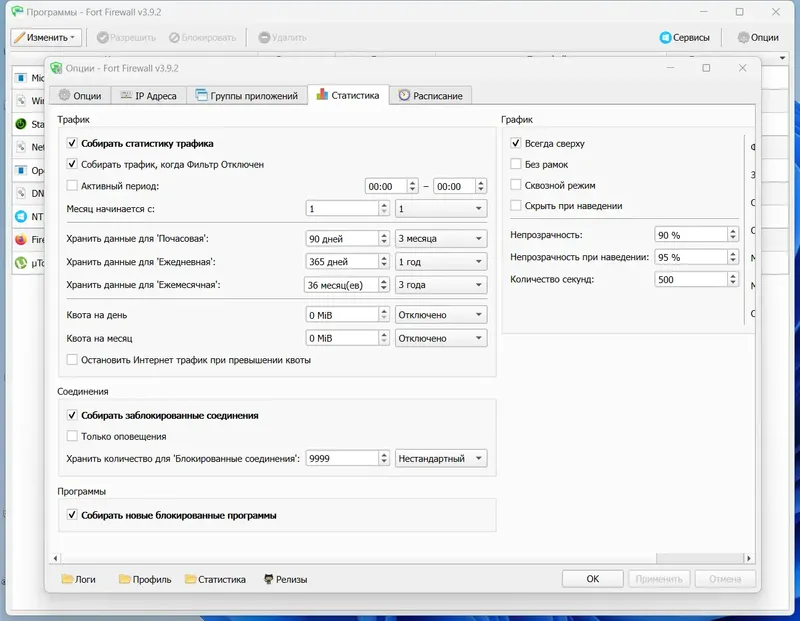Open the Изменить dropdown in Программы window
Screen dimensions: 800x621
click(x=46, y=37)
